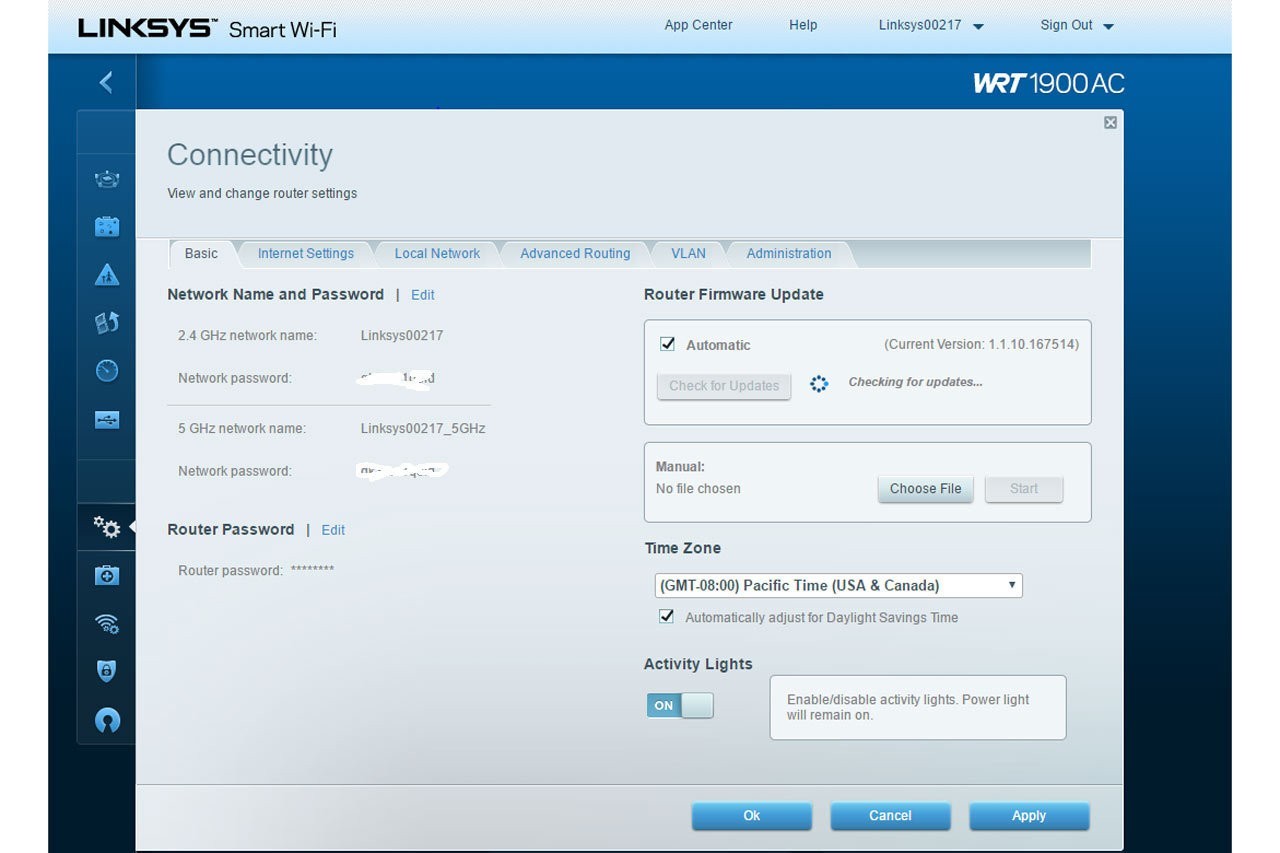Open the Local Network tab

click(437, 253)
